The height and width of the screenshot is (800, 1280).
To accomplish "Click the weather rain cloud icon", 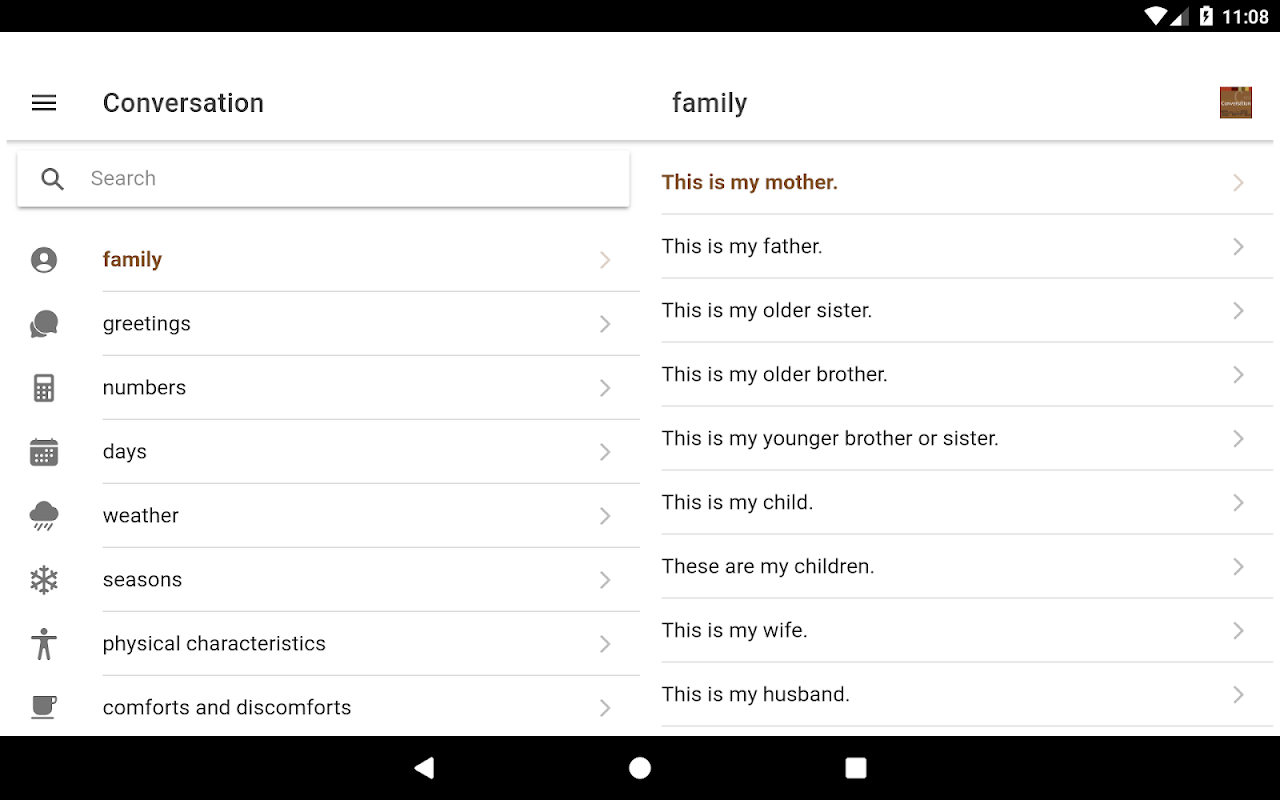I will click(44, 516).
